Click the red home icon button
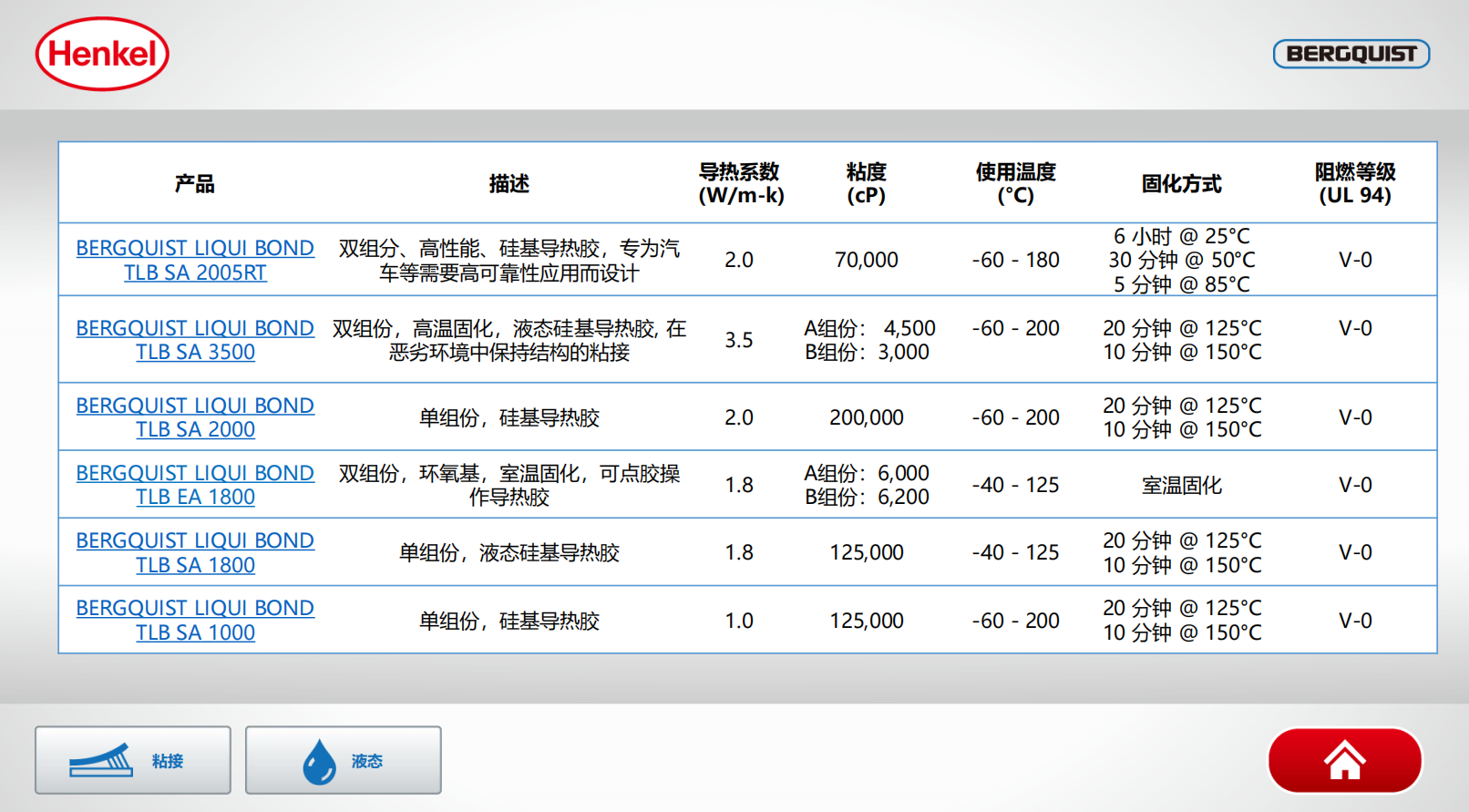The image size is (1469, 812). point(1344,760)
